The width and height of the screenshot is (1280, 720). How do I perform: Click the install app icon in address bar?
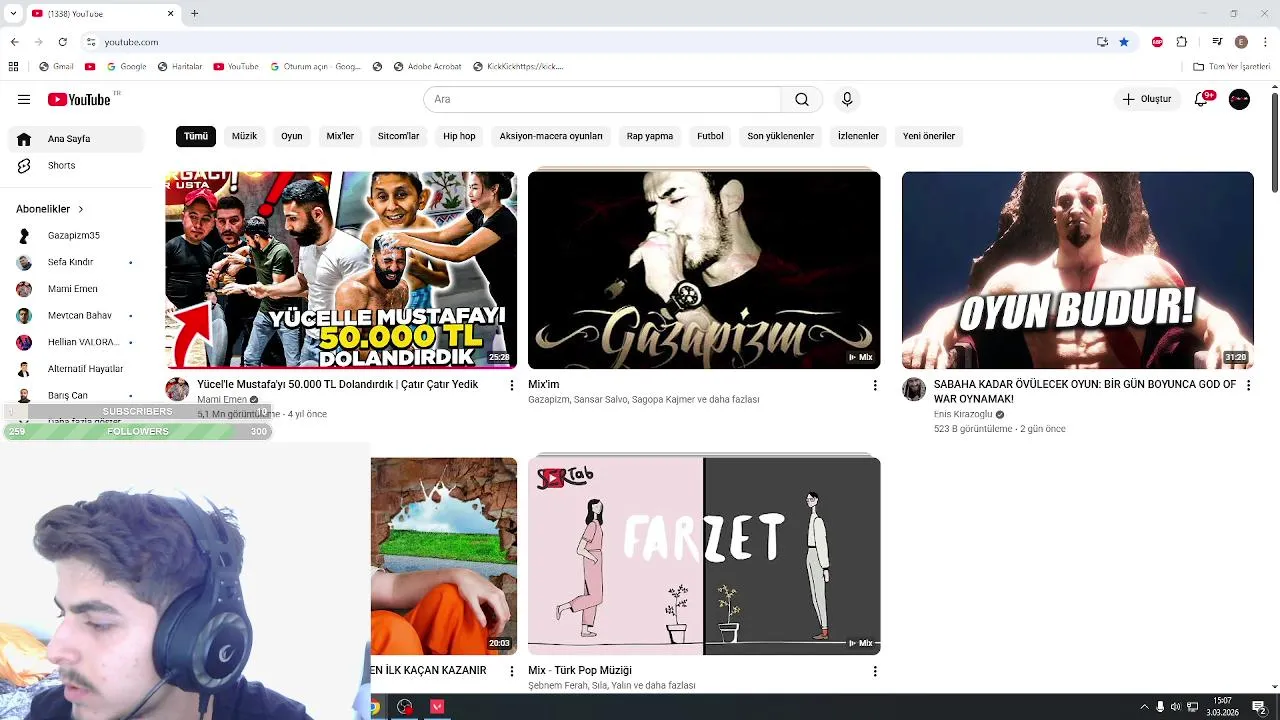tap(1102, 42)
